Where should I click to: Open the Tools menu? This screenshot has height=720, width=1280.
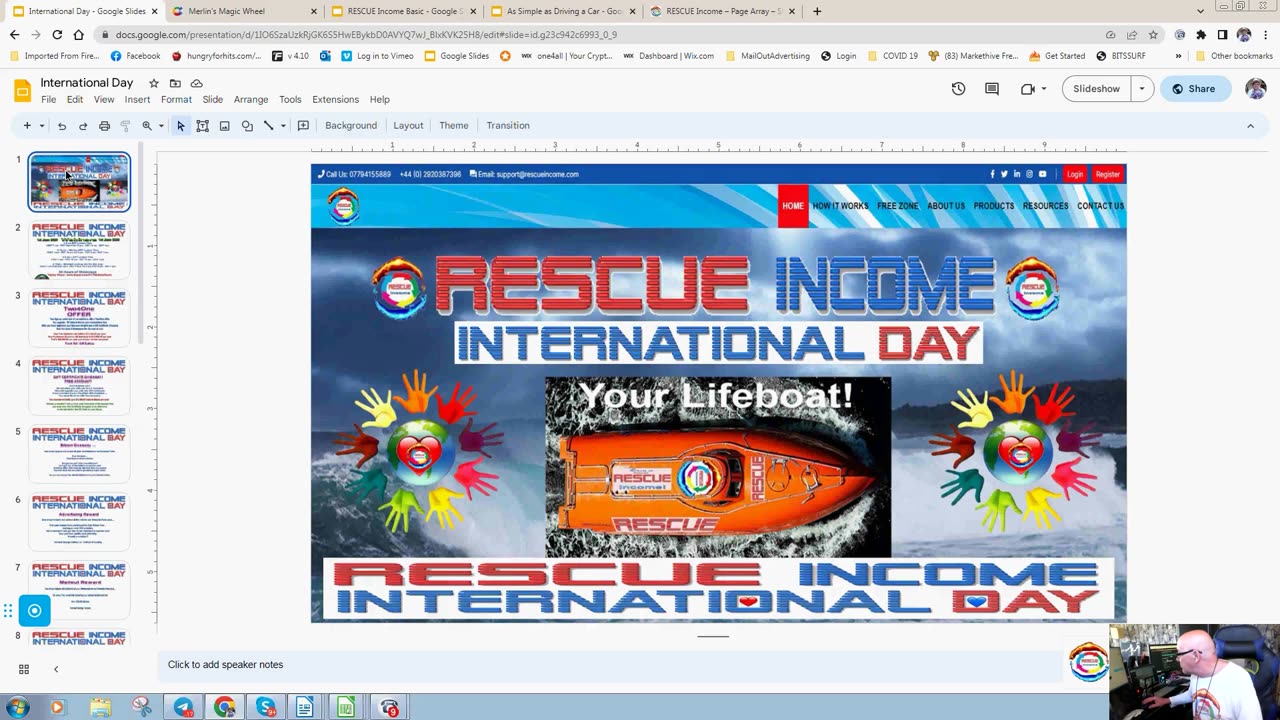point(291,100)
